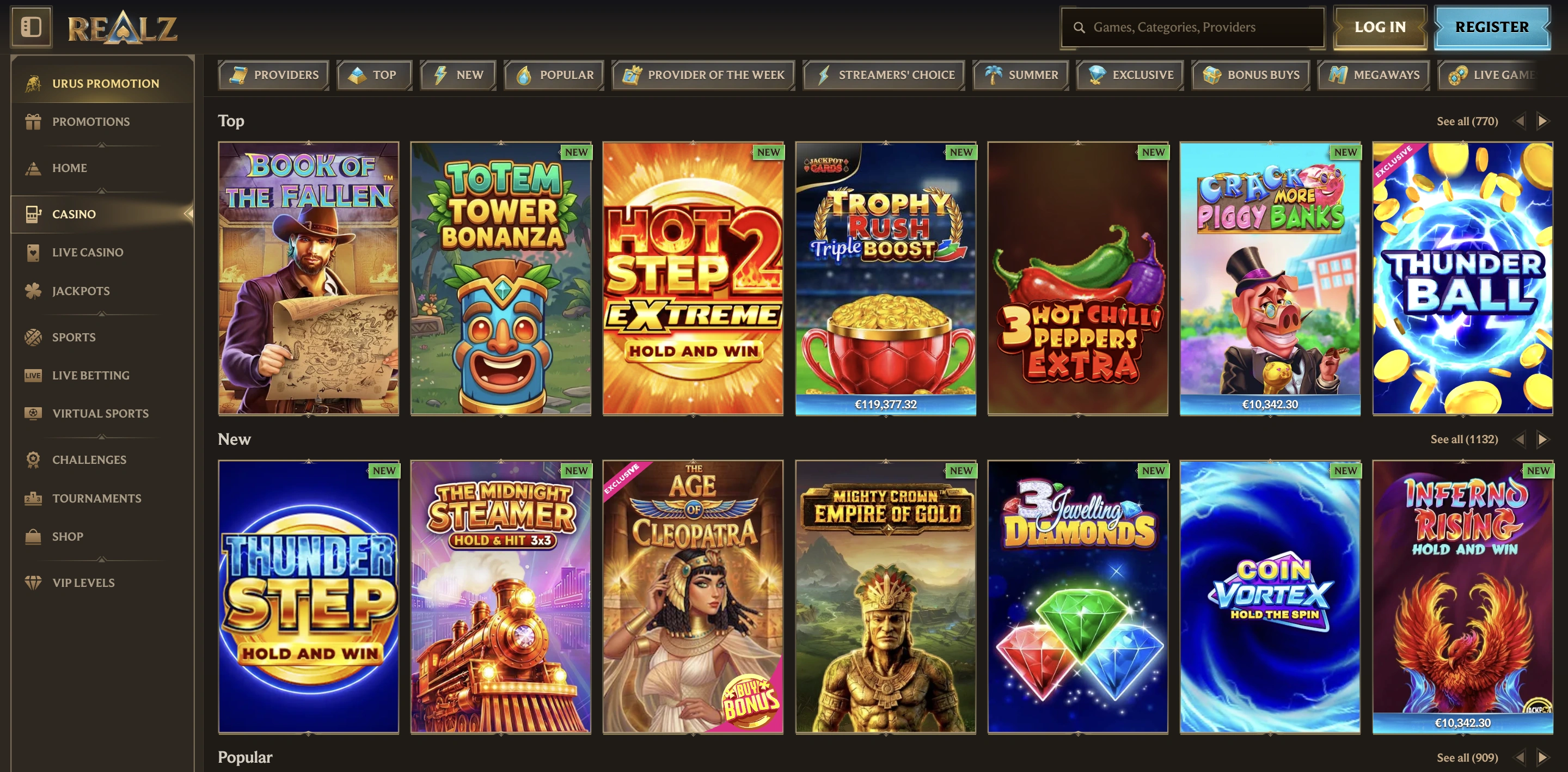Screen dimensions: 1568x772
Task: Click the REGISTER button
Action: [1492, 27]
